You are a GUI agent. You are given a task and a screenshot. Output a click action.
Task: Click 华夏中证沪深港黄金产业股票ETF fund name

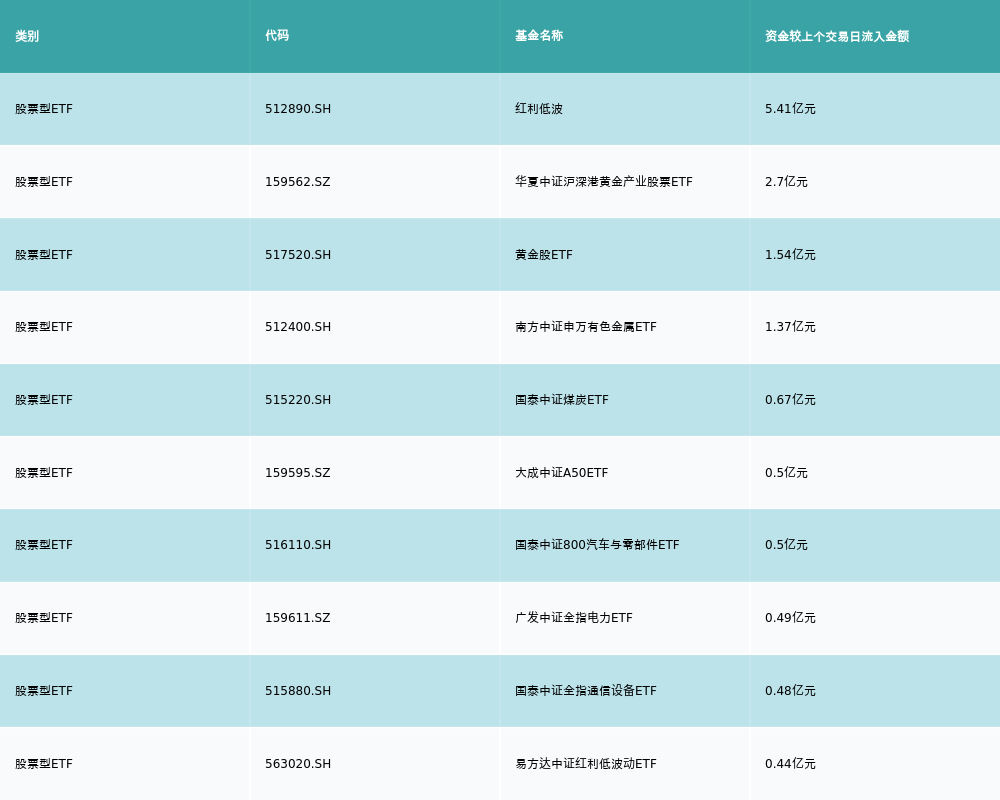(603, 182)
